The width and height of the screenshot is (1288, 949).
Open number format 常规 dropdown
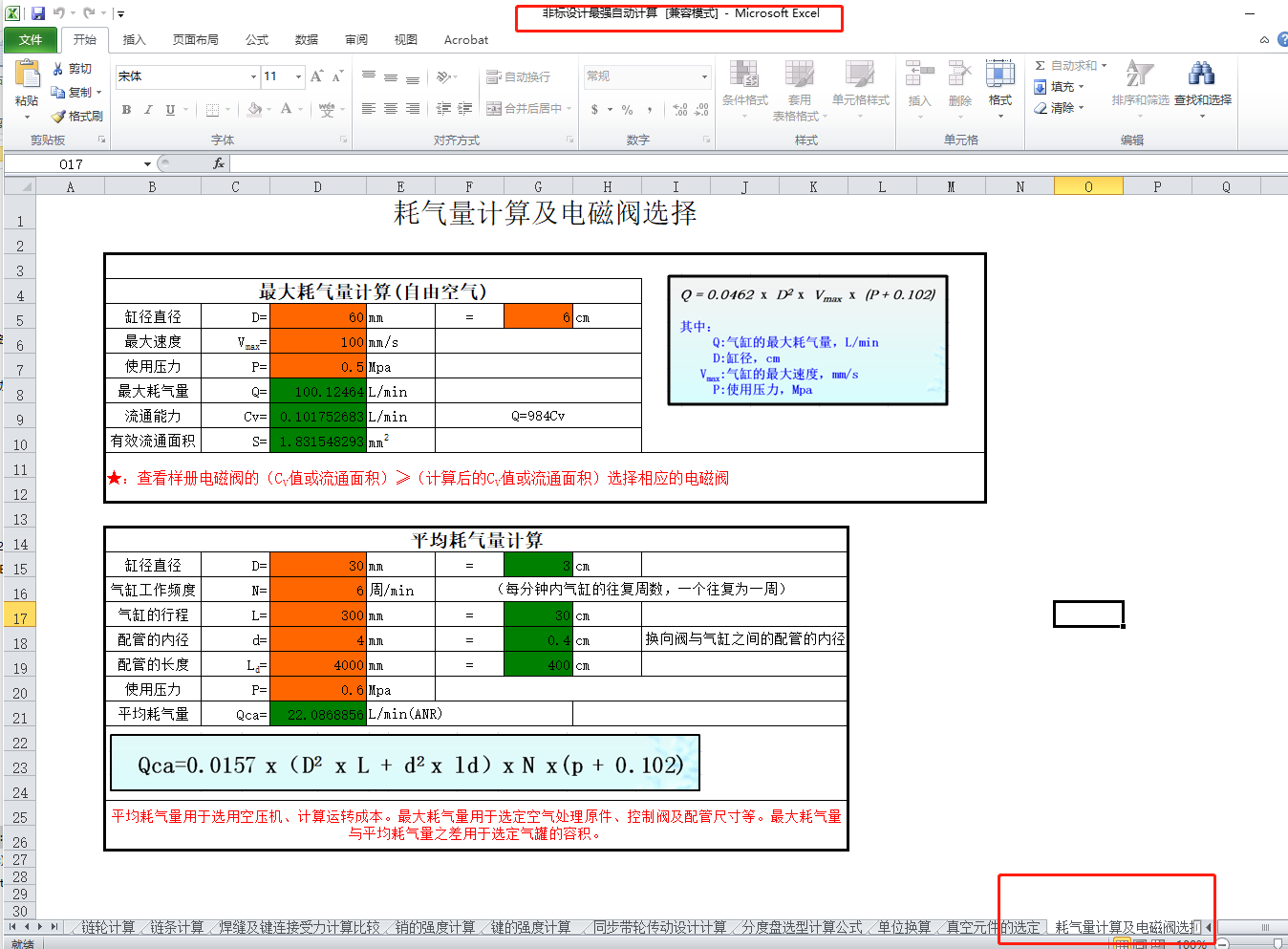point(705,76)
